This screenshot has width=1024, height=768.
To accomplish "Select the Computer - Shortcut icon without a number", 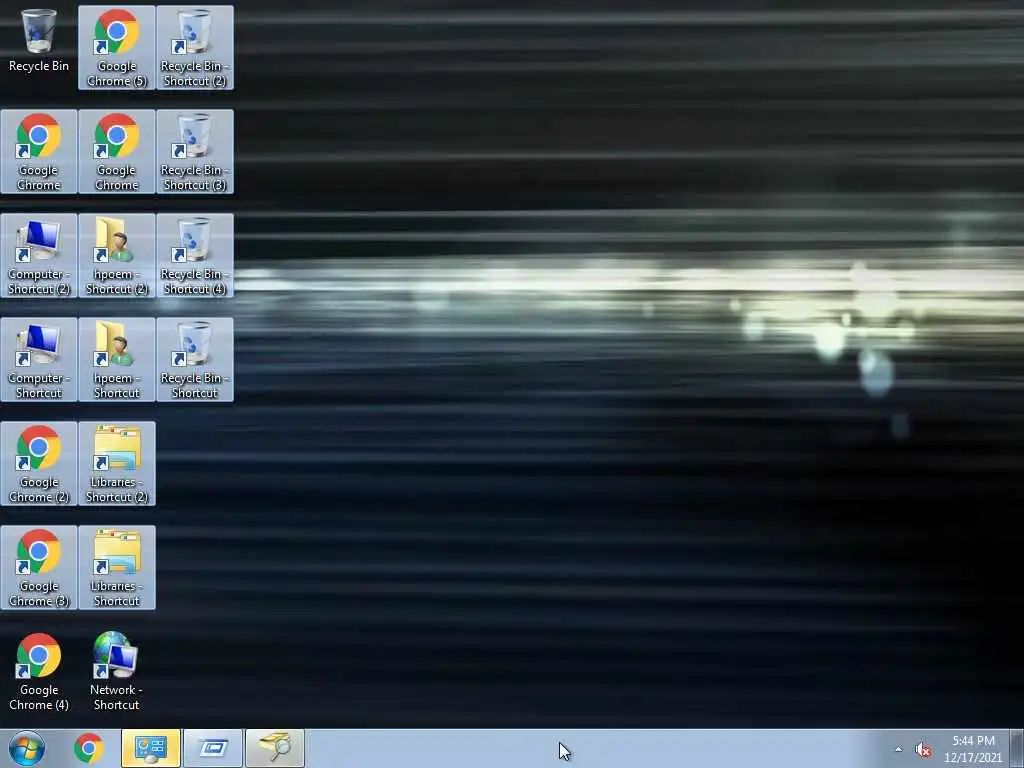I will [x=39, y=359].
